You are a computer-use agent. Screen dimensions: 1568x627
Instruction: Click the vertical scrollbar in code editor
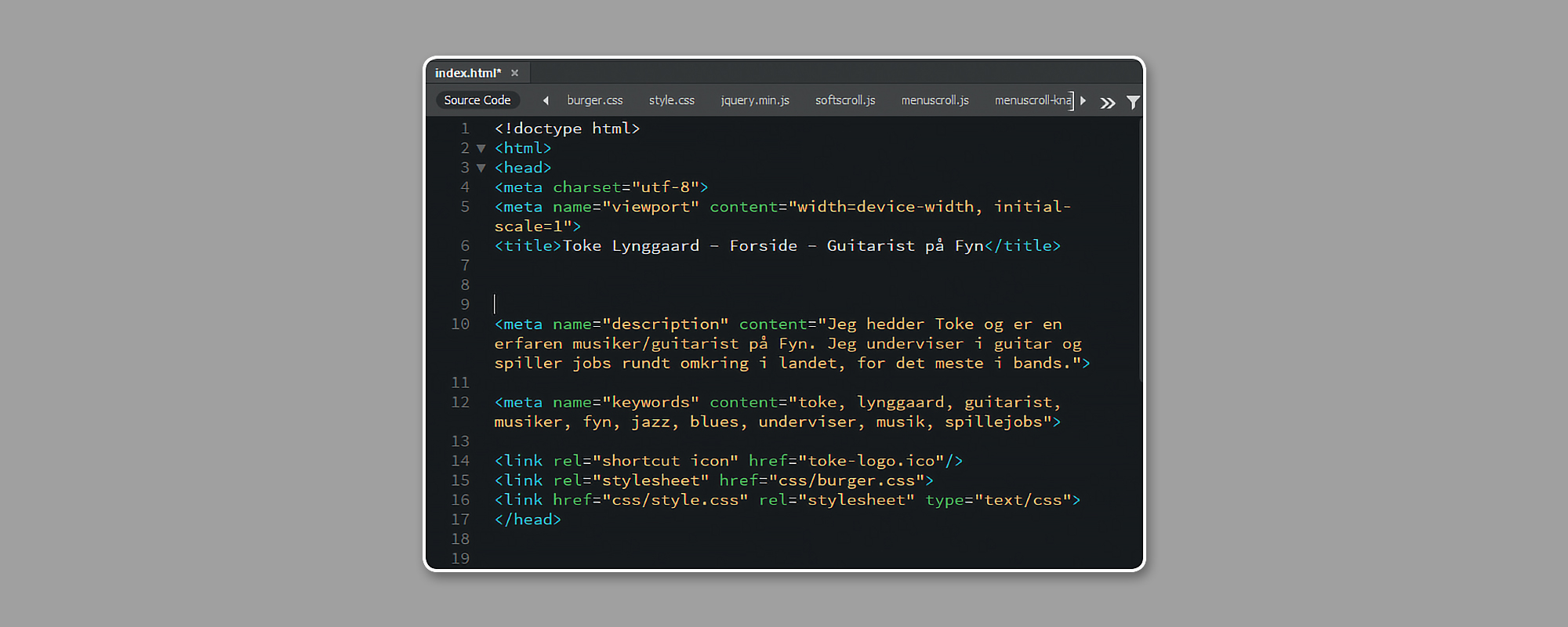(1141, 251)
